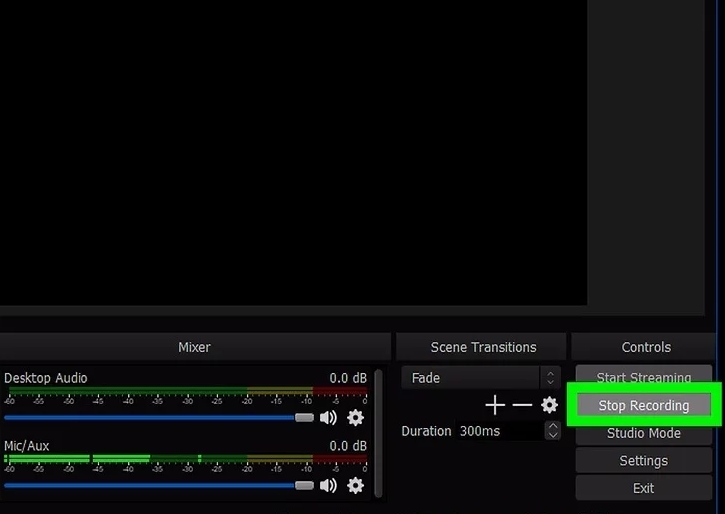This screenshot has width=725, height=514.
Task: Click Desktop Audio 0.0 dB value
Action: pyautogui.click(x=348, y=378)
